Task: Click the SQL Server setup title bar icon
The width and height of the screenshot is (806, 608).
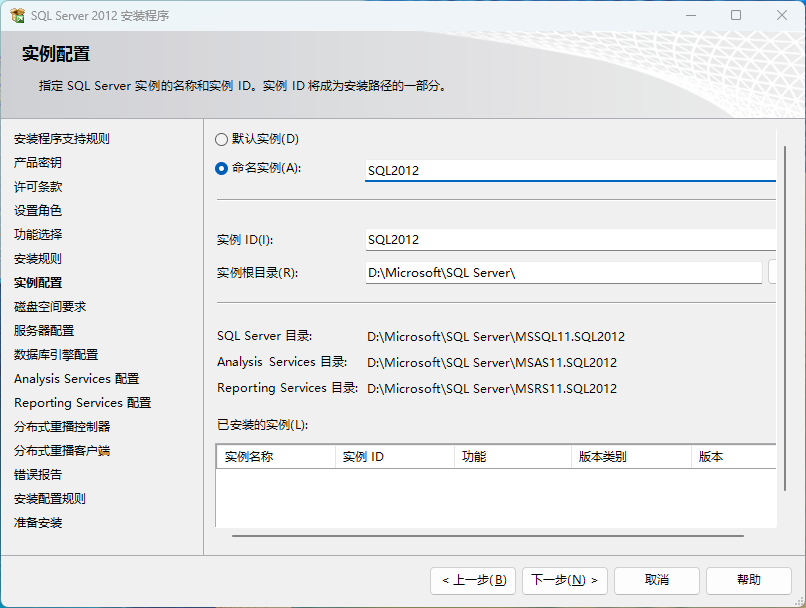Action: click(17, 15)
